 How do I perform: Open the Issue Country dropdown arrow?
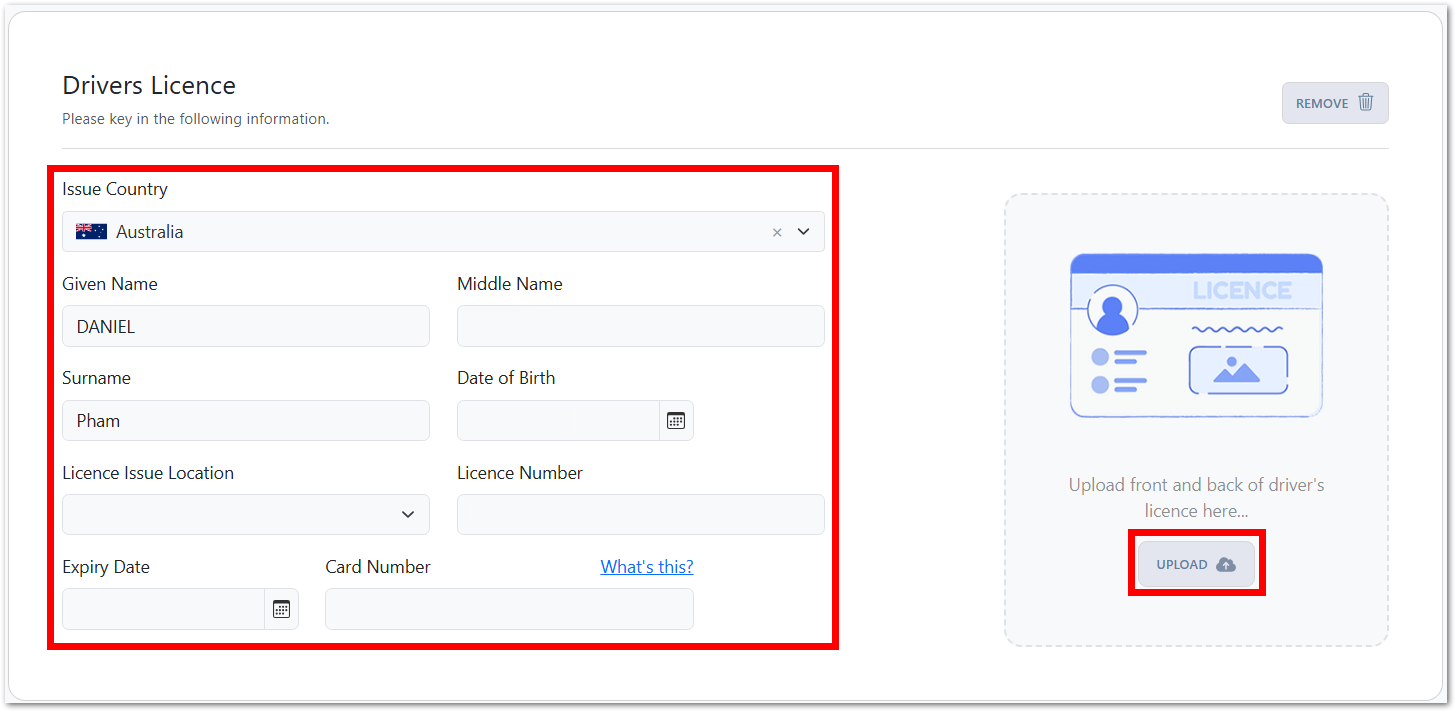pos(803,232)
